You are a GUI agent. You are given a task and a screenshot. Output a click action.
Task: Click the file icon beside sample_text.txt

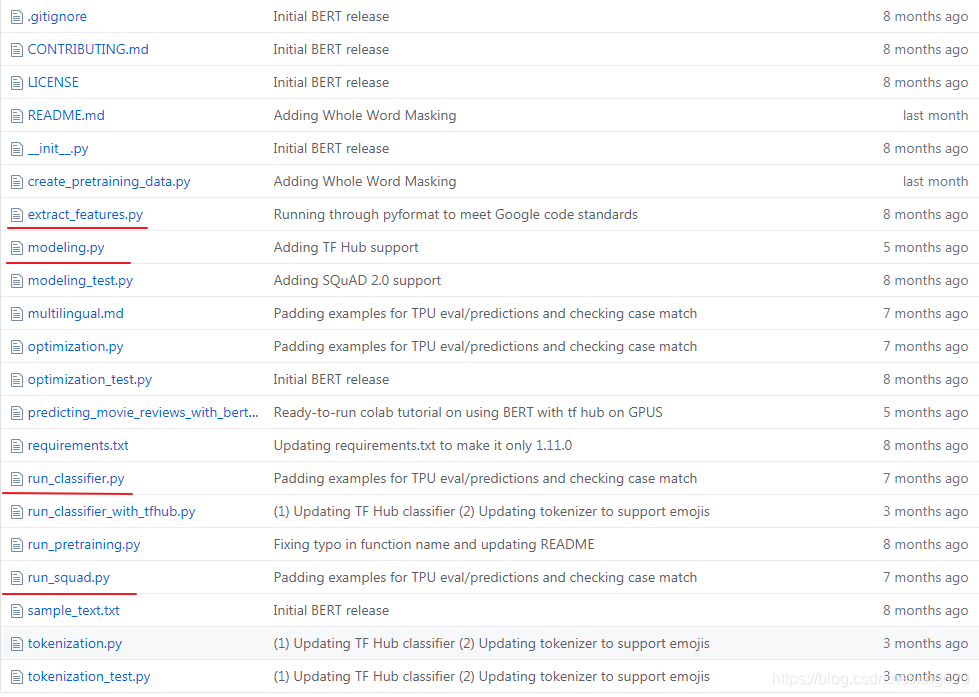tap(17, 611)
